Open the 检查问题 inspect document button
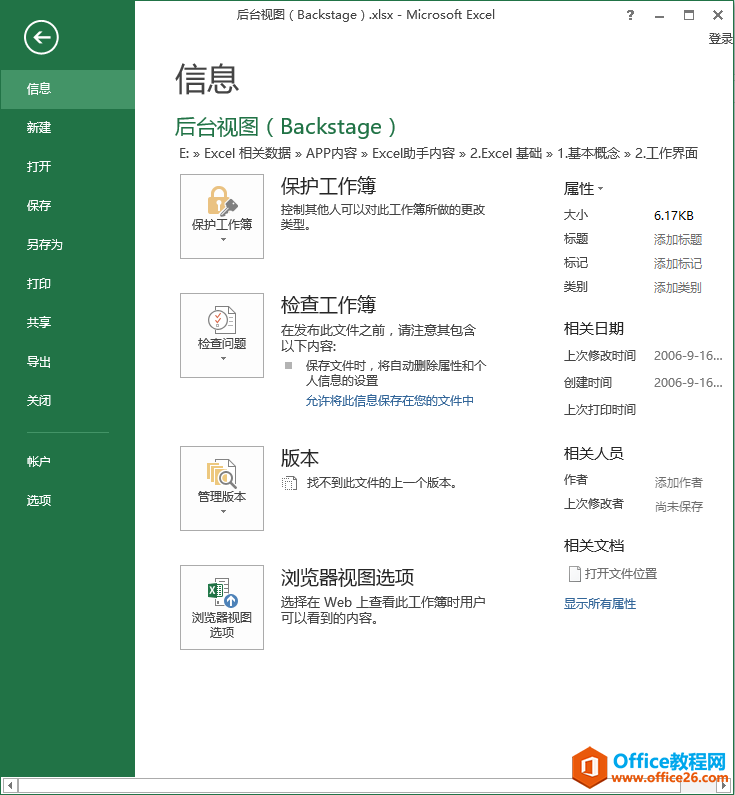 pyautogui.click(x=222, y=335)
